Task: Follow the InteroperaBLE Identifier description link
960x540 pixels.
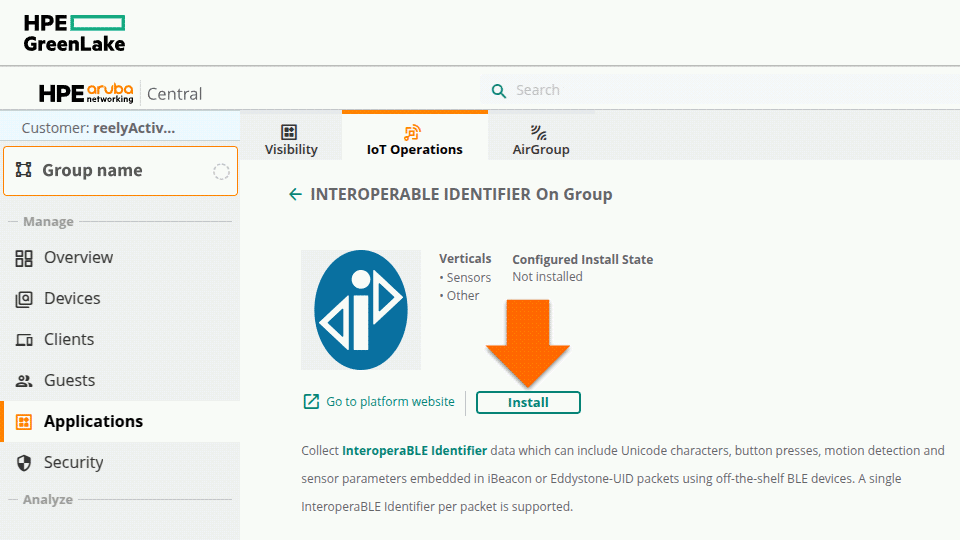Action: click(x=414, y=451)
